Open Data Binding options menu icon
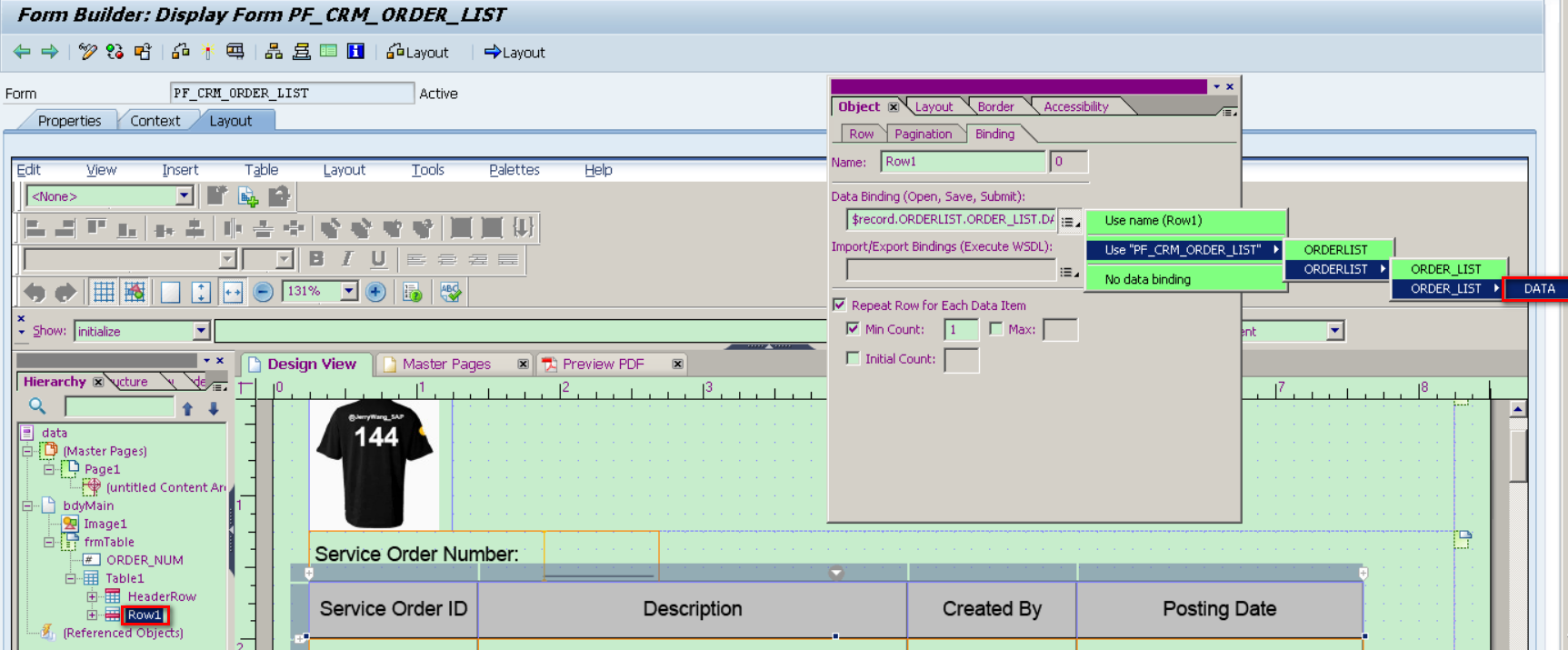 (x=1070, y=221)
